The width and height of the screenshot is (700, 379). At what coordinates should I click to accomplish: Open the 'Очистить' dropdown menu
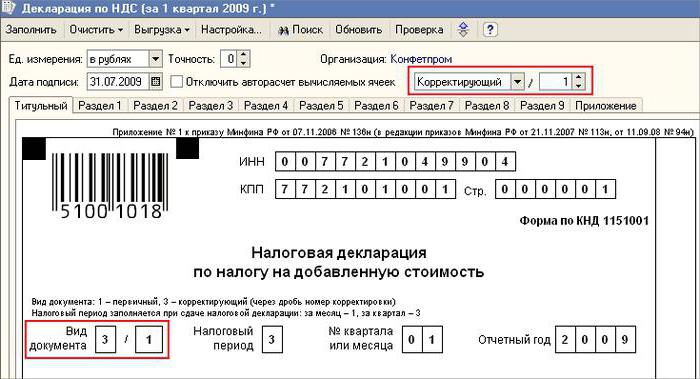[96, 30]
